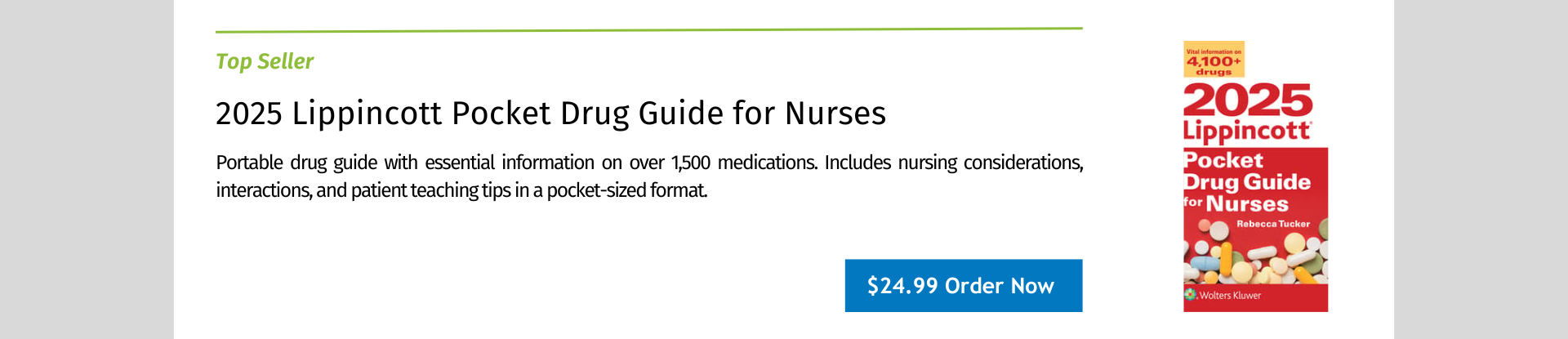Screen dimensions: 1568x339
Task: Click the green Top Seller label
Action: [x=265, y=61]
